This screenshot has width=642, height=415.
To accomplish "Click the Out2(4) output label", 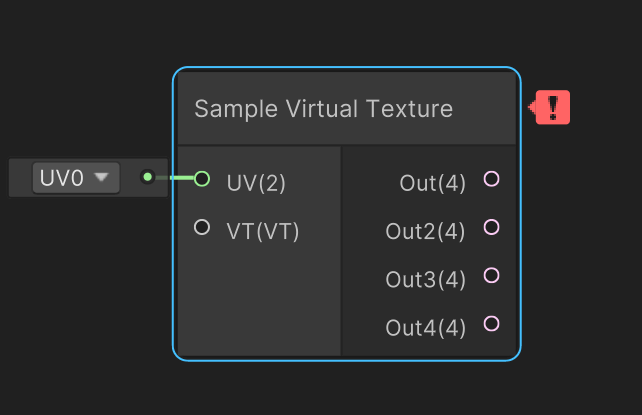I will click(x=425, y=232).
